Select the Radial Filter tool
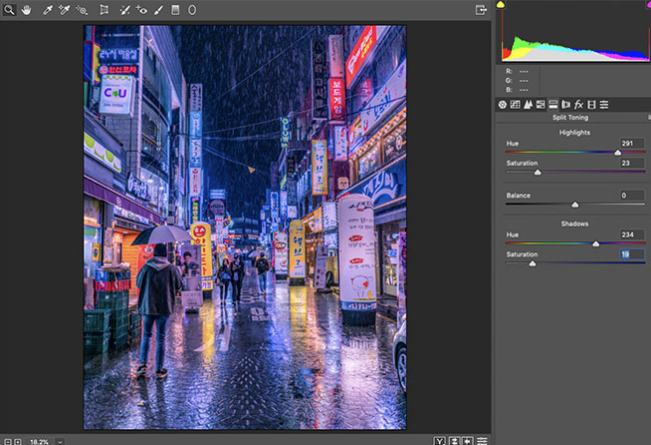This screenshot has width=651, height=445. click(192, 10)
